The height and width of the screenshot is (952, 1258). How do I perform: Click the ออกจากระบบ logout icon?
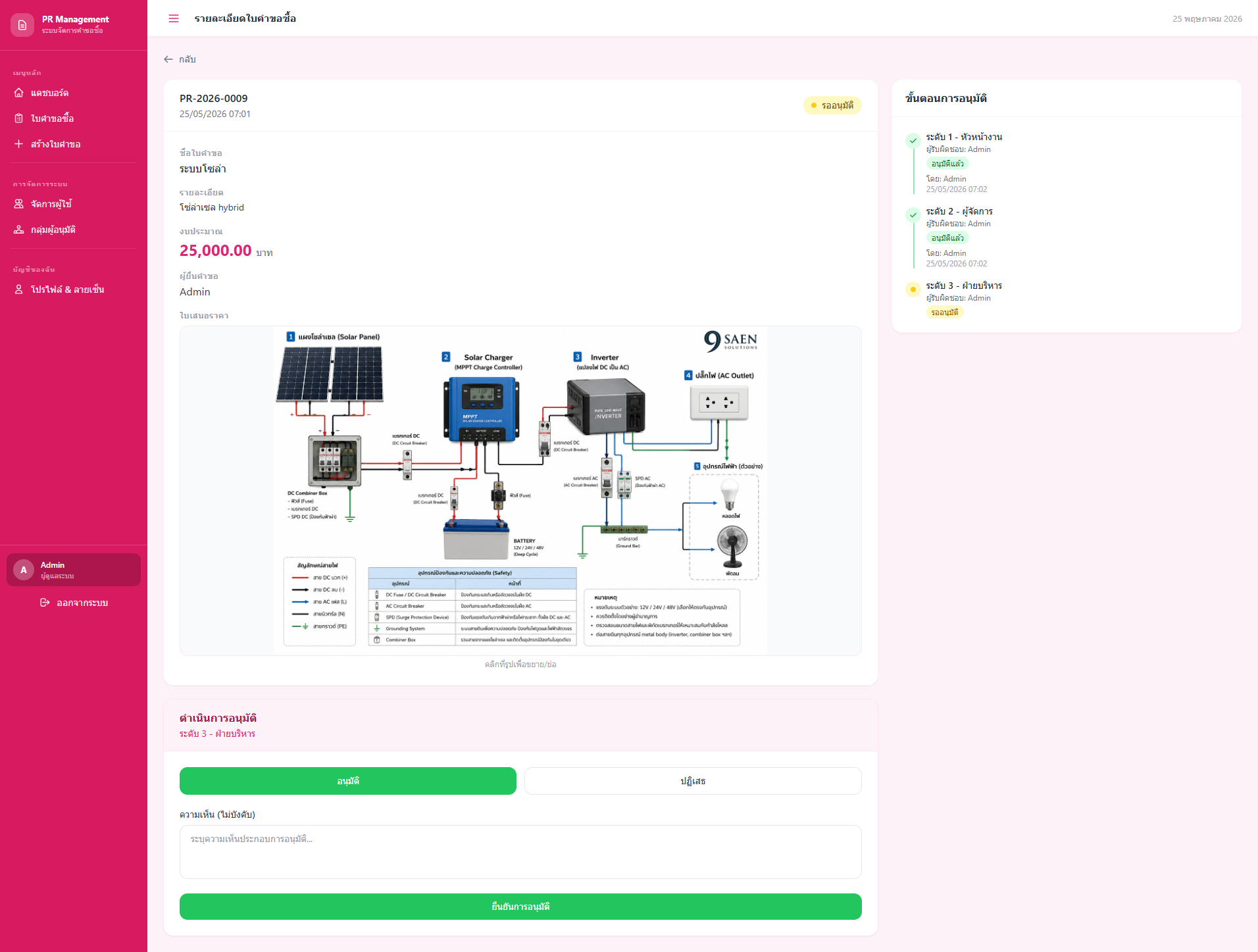(x=45, y=603)
